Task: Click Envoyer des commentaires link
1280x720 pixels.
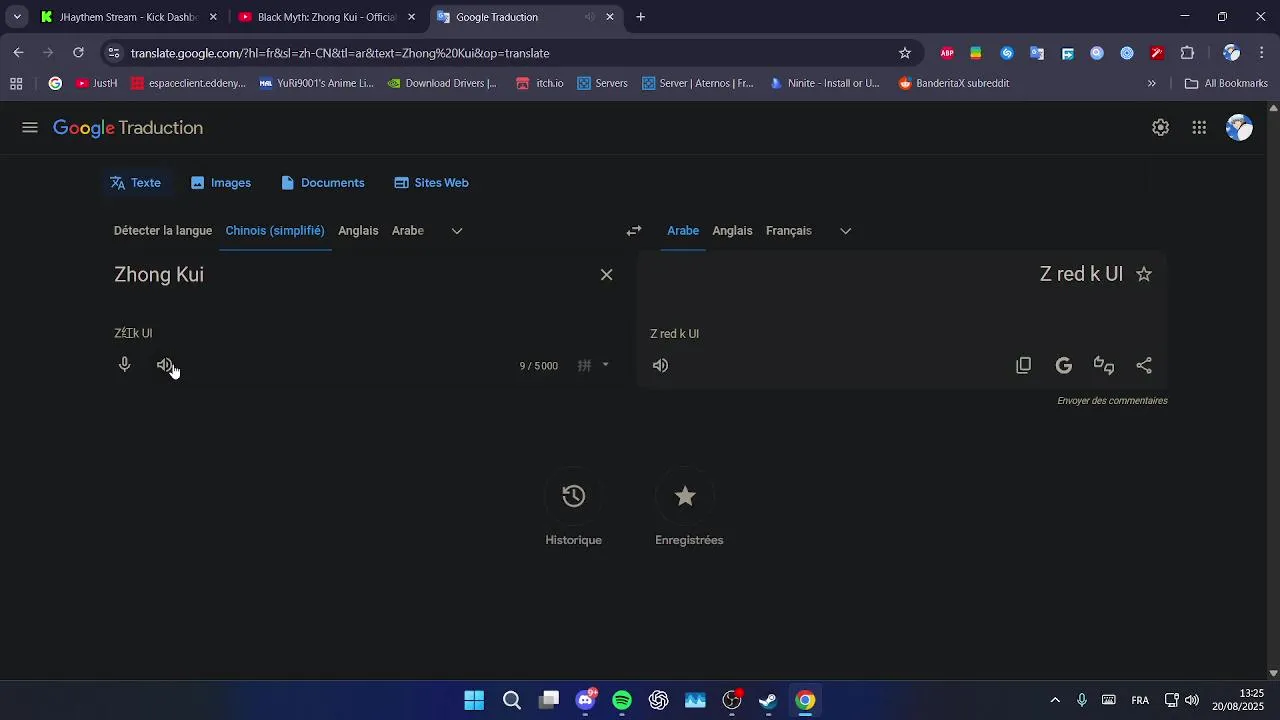Action: [1112, 401]
